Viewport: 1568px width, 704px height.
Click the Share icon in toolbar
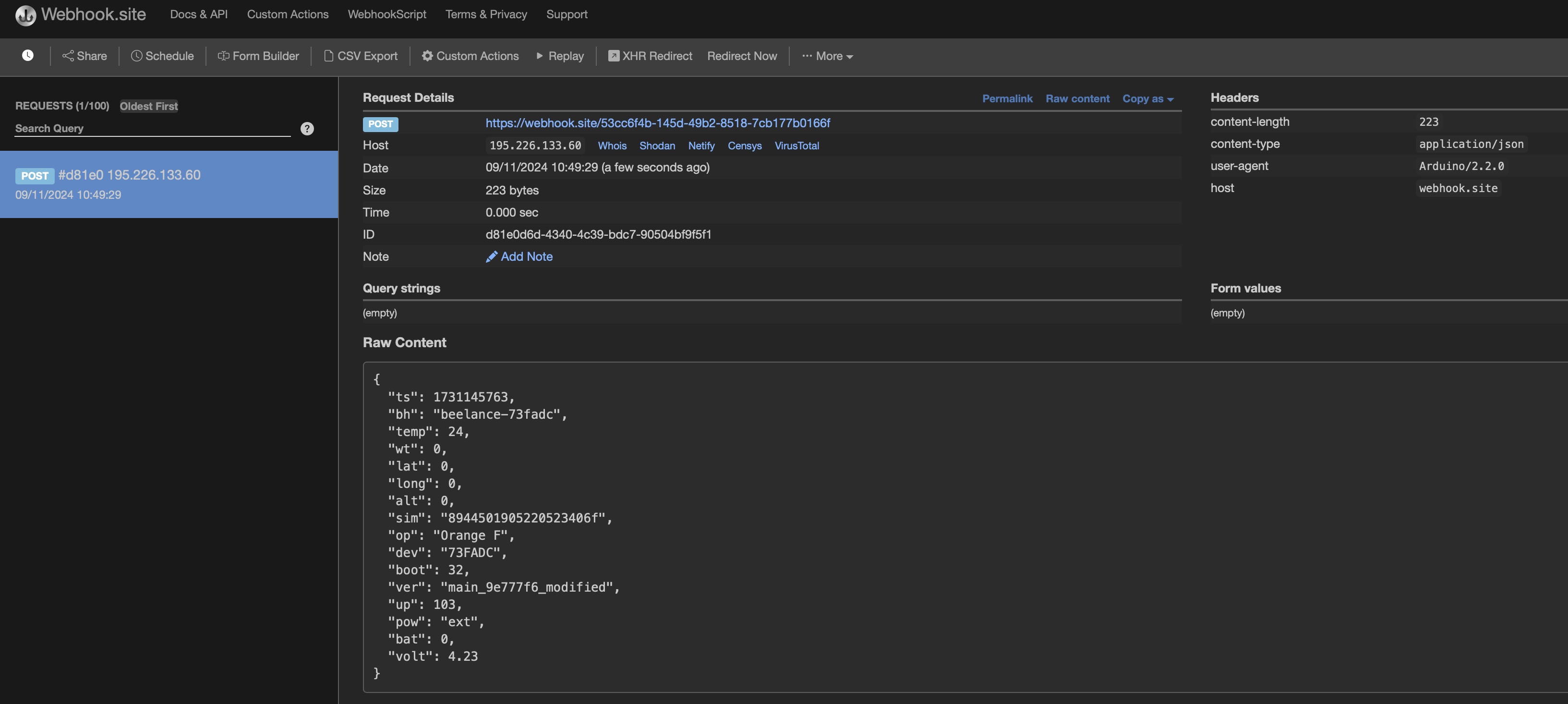(x=68, y=55)
